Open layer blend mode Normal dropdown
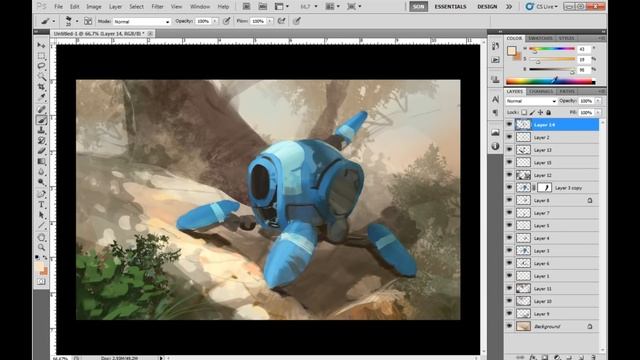 coord(531,101)
